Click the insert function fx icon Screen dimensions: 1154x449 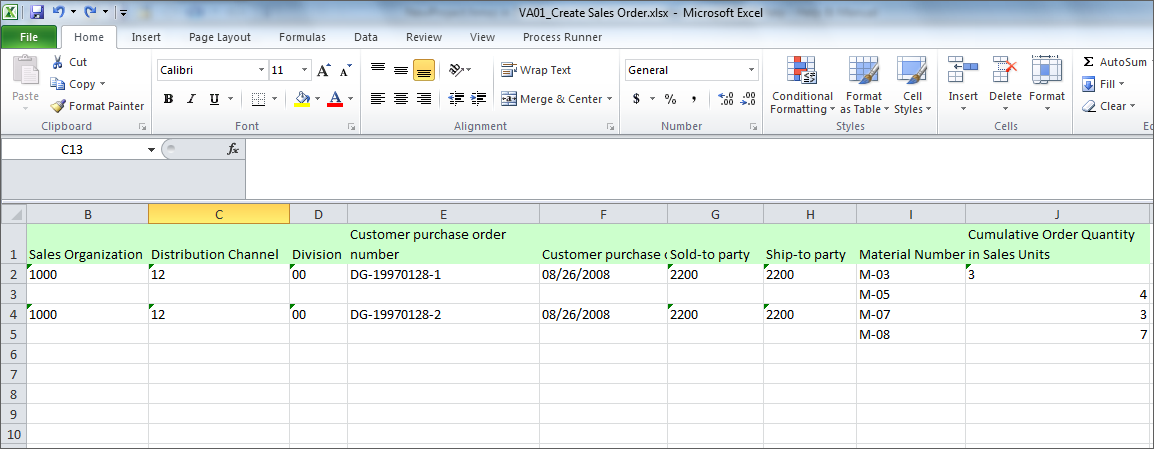(x=233, y=149)
